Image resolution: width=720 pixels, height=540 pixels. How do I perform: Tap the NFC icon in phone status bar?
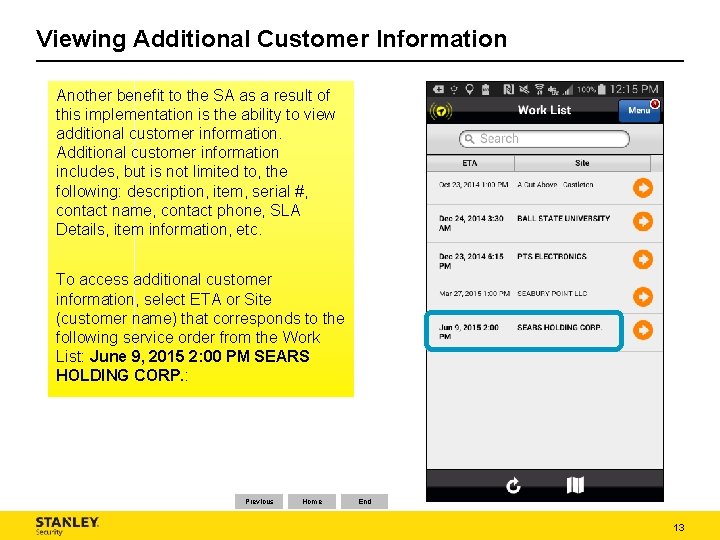(509, 90)
